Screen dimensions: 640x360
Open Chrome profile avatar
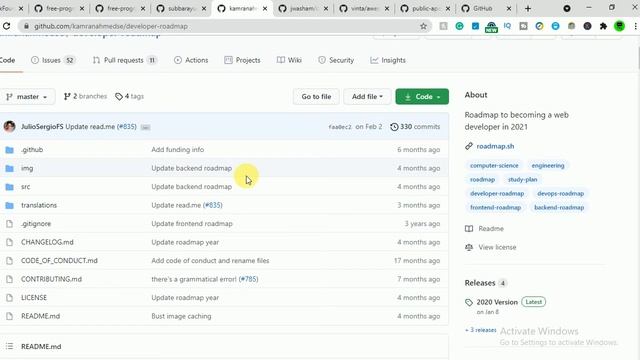click(x=619, y=26)
